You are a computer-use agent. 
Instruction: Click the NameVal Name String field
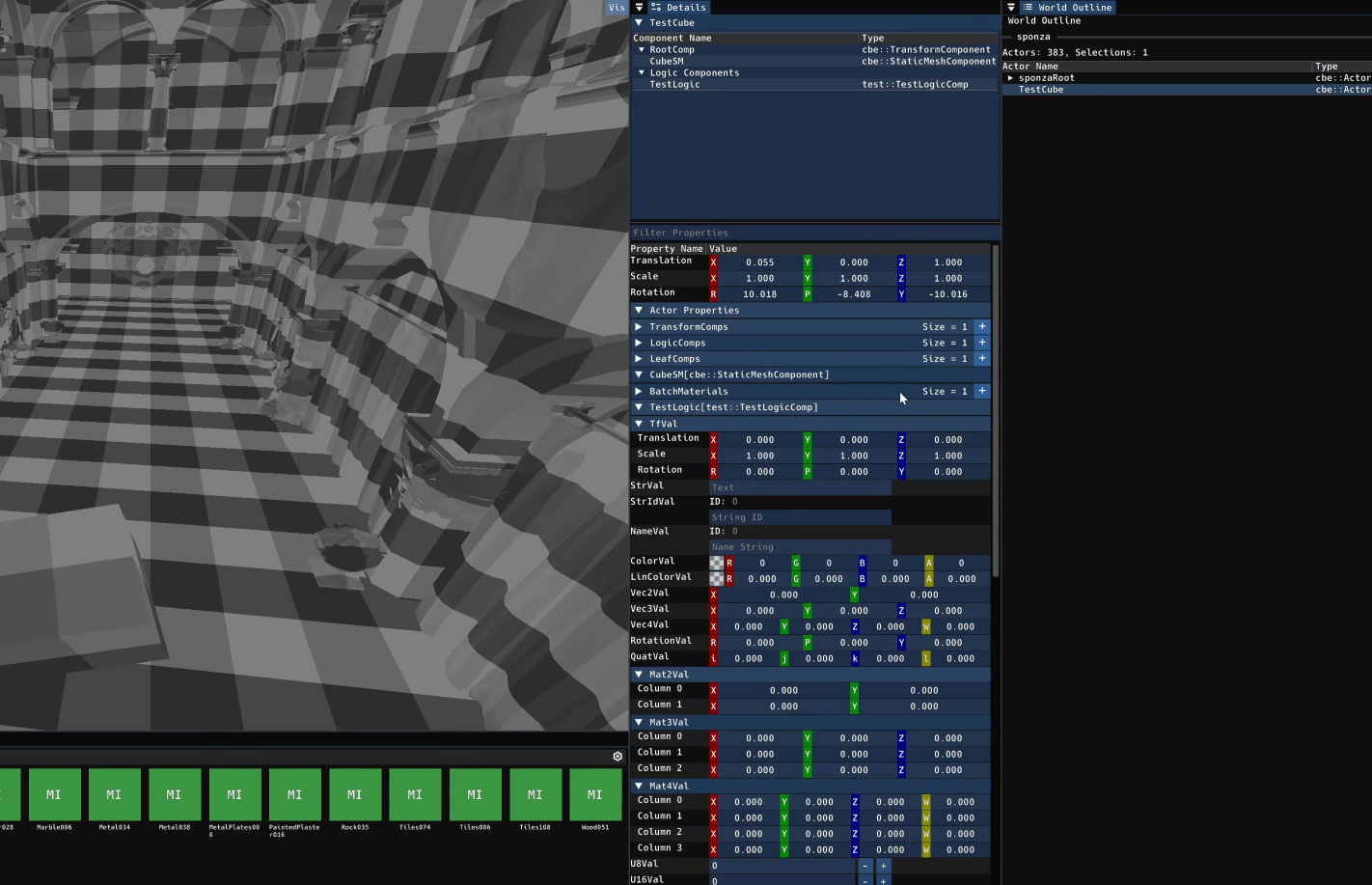point(800,547)
